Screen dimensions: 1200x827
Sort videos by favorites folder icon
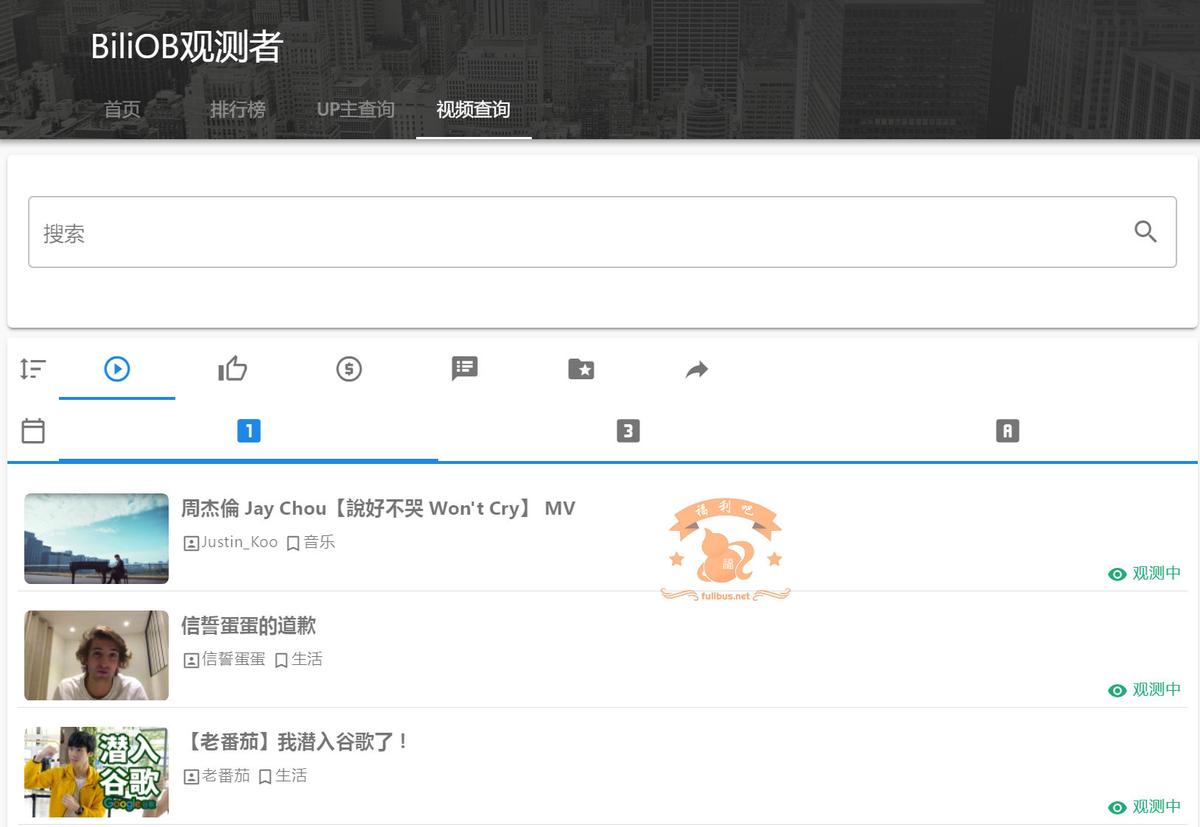point(581,369)
